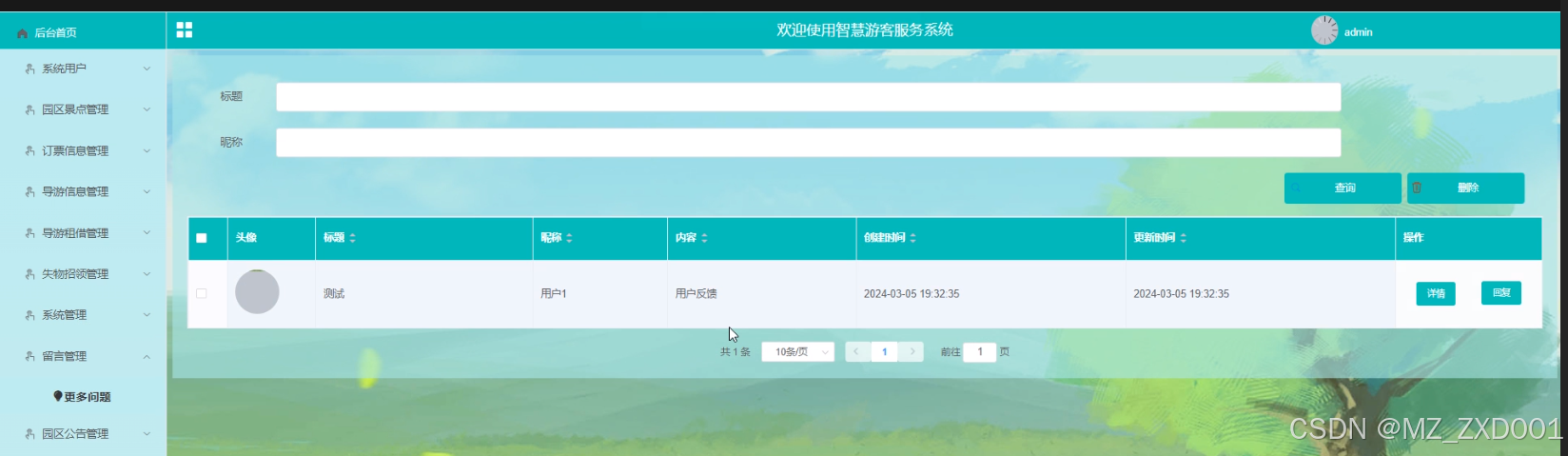The width and height of the screenshot is (1568, 456).
Task: Expand 园区公告管理 menu chevron
Action: [x=147, y=433]
